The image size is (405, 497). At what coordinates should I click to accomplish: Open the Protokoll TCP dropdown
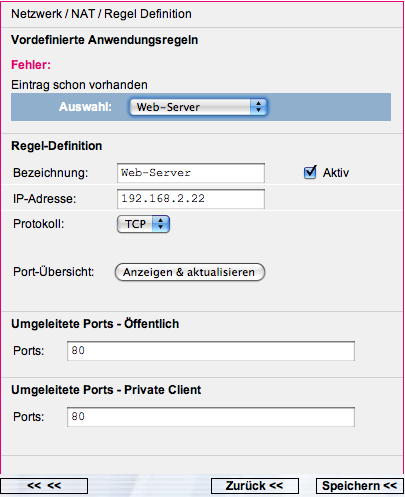143,224
